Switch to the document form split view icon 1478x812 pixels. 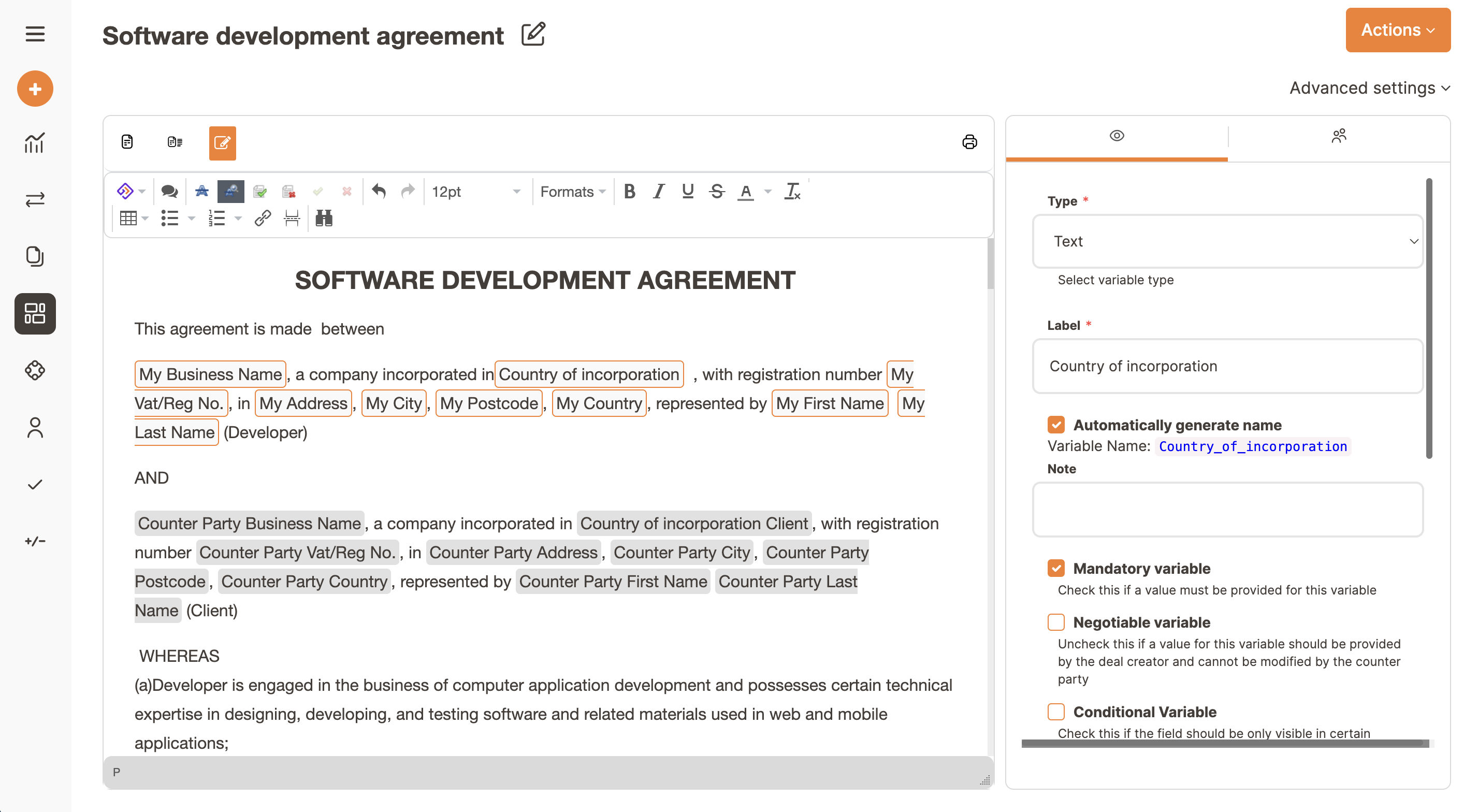175,142
